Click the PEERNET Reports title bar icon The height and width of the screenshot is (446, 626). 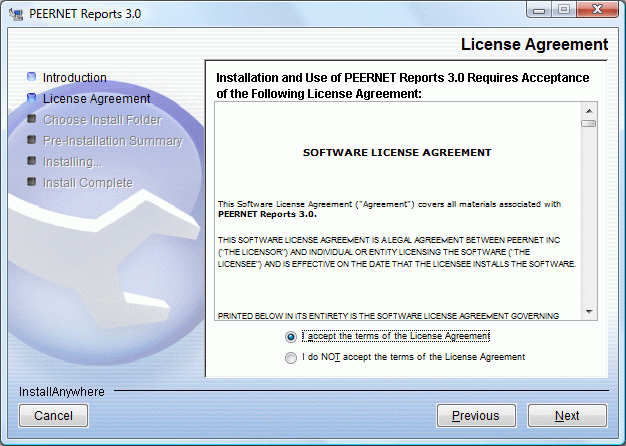pyautogui.click(x=16, y=14)
